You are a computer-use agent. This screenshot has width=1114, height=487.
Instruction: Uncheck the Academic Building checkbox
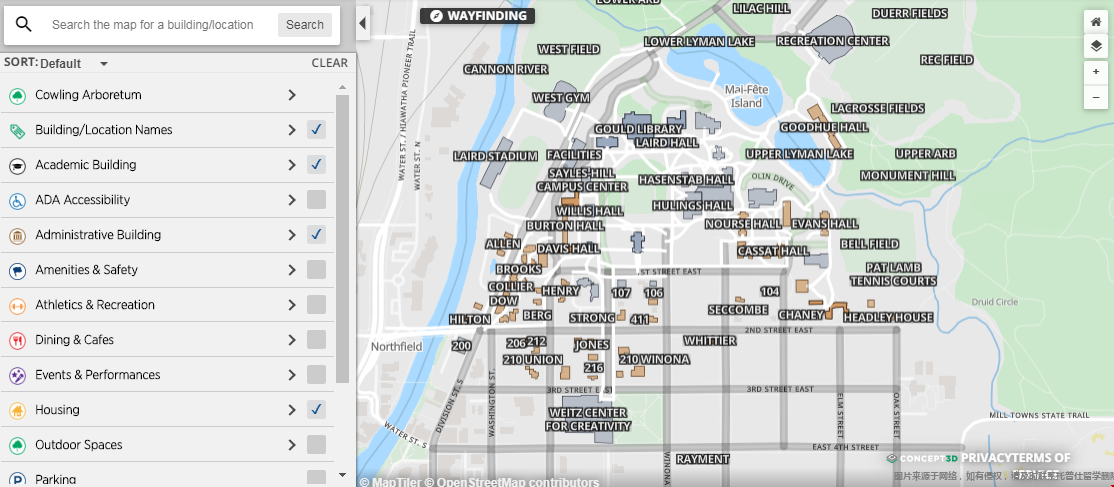pyautogui.click(x=316, y=165)
